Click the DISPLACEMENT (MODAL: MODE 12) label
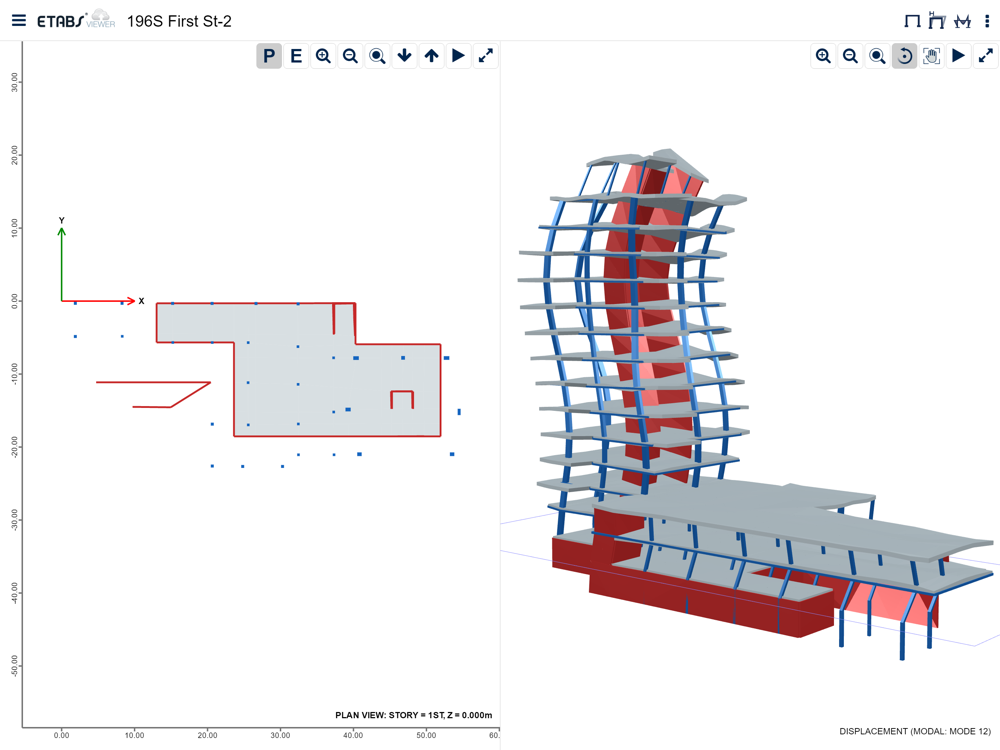1000x750 pixels. coord(915,731)
